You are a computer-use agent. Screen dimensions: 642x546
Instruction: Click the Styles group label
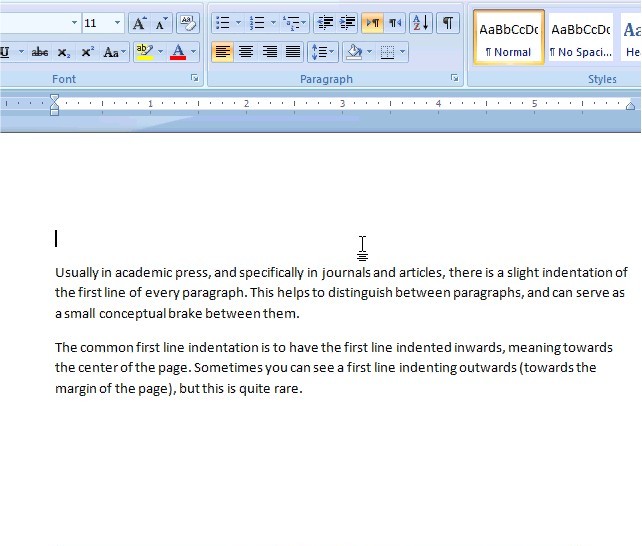[x=602, y=79]
